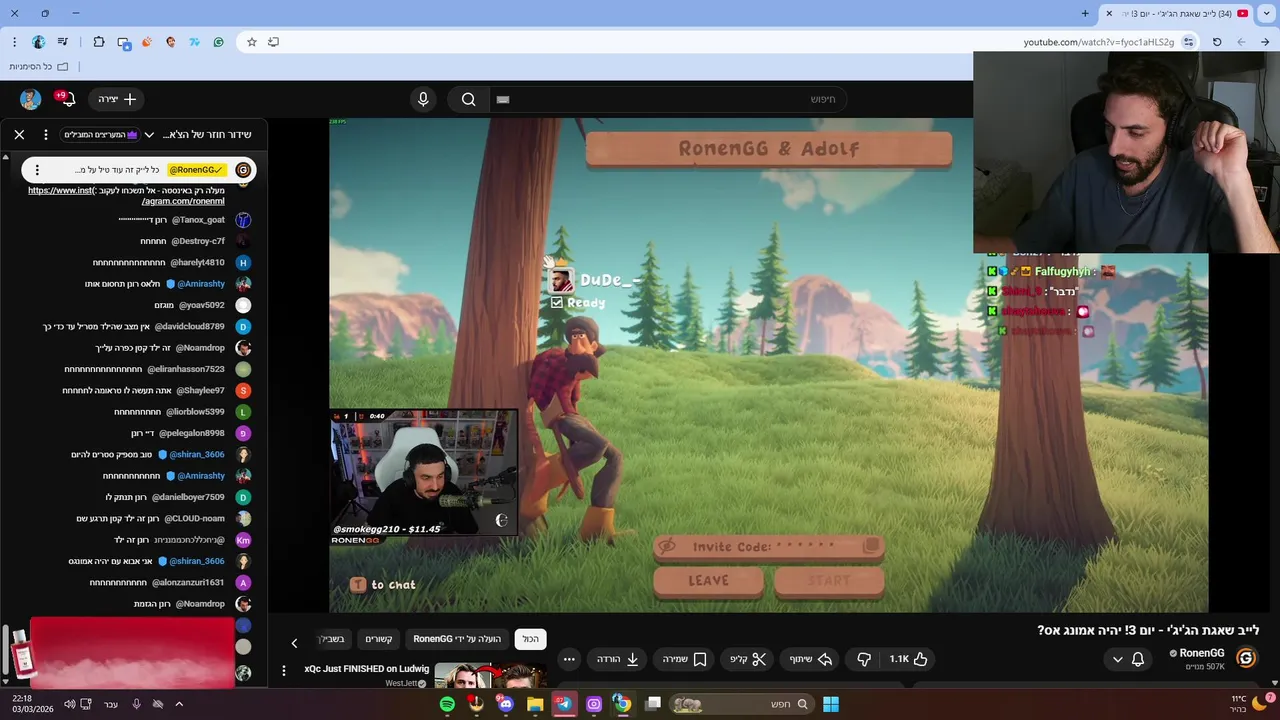This screenshot has height=720, width=1280.
Task: Open Discord from the taskbar
Action: [505, 704]
